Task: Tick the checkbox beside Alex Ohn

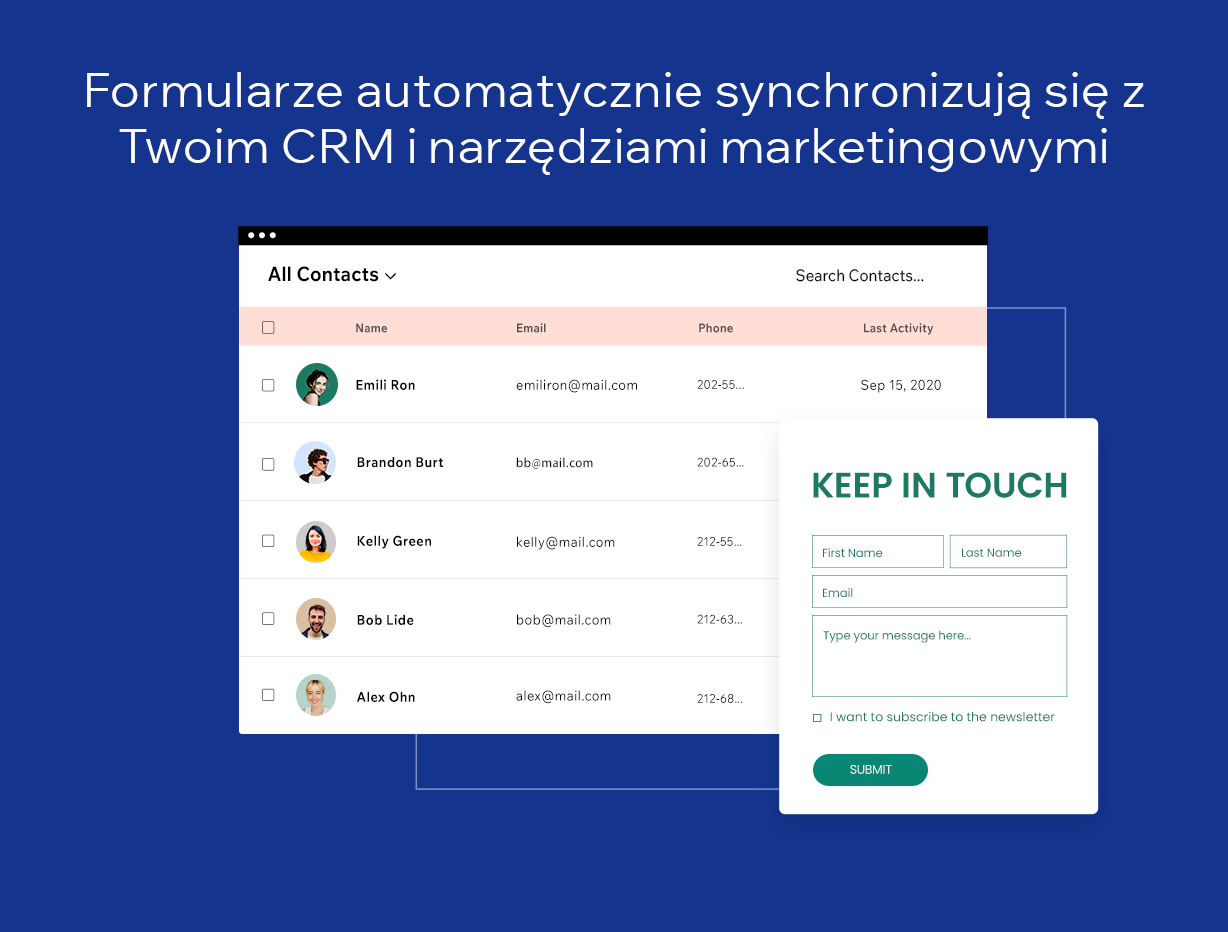Action: [x=268, y=695]
